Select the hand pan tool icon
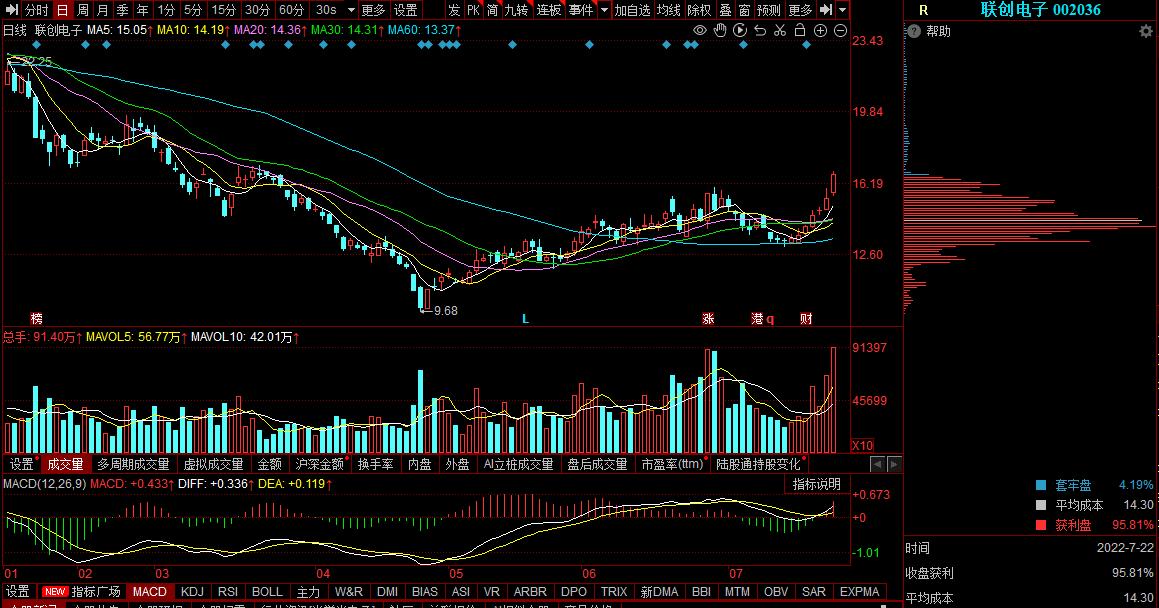The image size is (1159, 608). point(720,30)
